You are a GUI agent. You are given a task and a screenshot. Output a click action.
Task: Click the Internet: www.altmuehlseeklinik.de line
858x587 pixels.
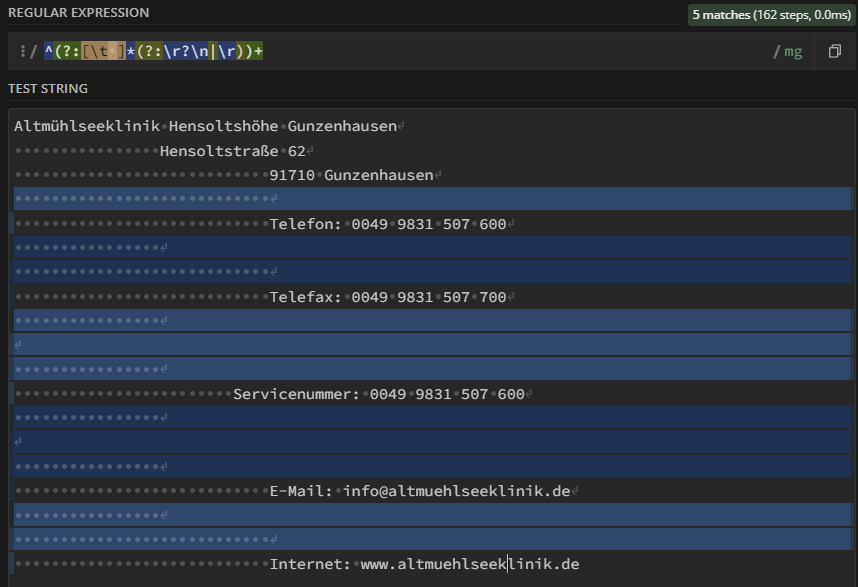[424, 564]
